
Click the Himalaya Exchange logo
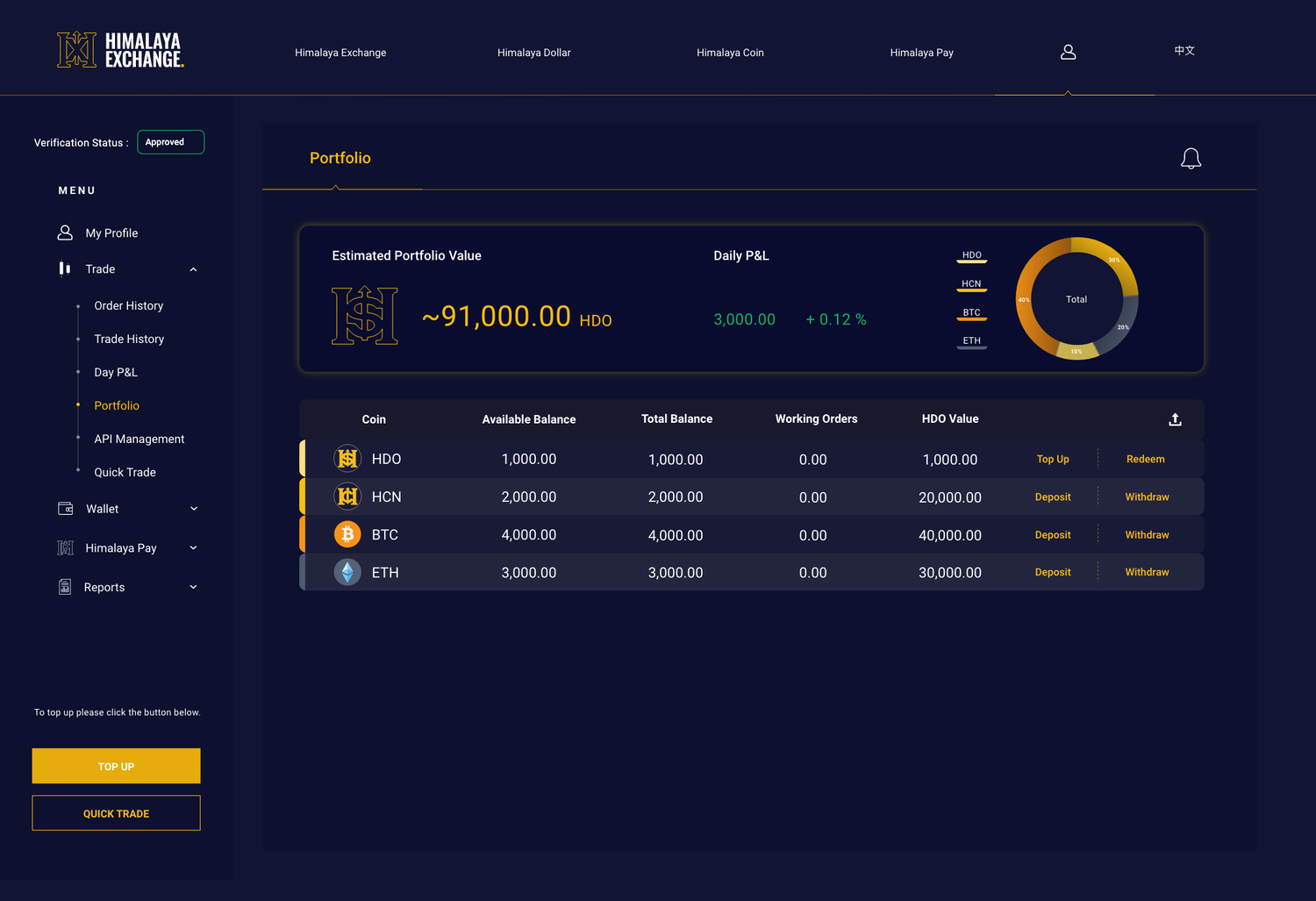[x=120, y=50]
